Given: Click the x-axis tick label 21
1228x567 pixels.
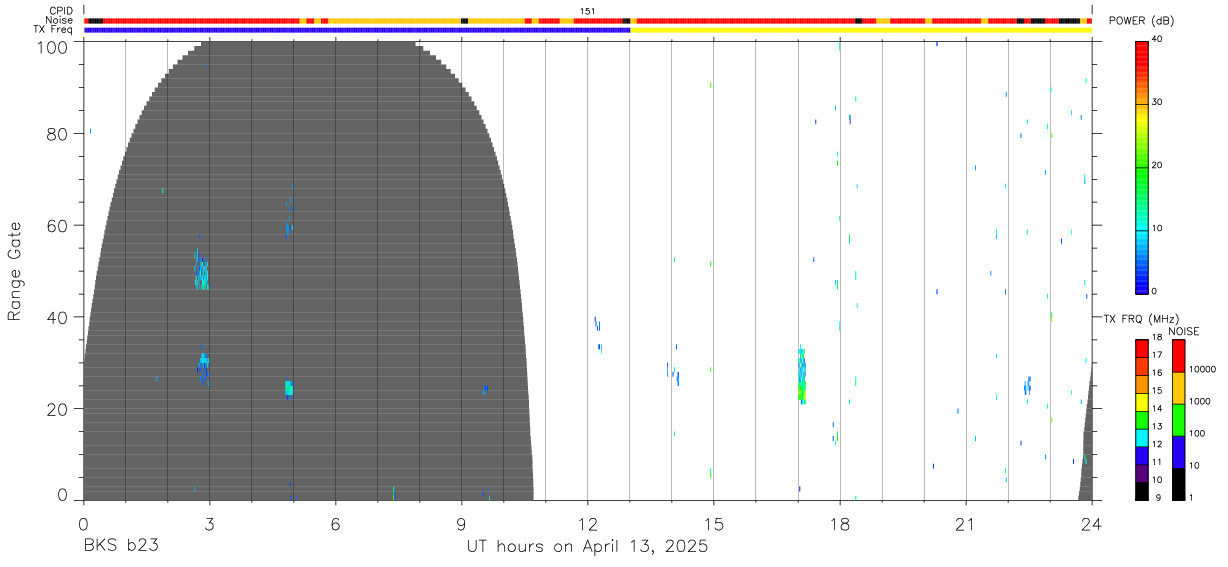Looking at the screenshot, I should point(965,524).
